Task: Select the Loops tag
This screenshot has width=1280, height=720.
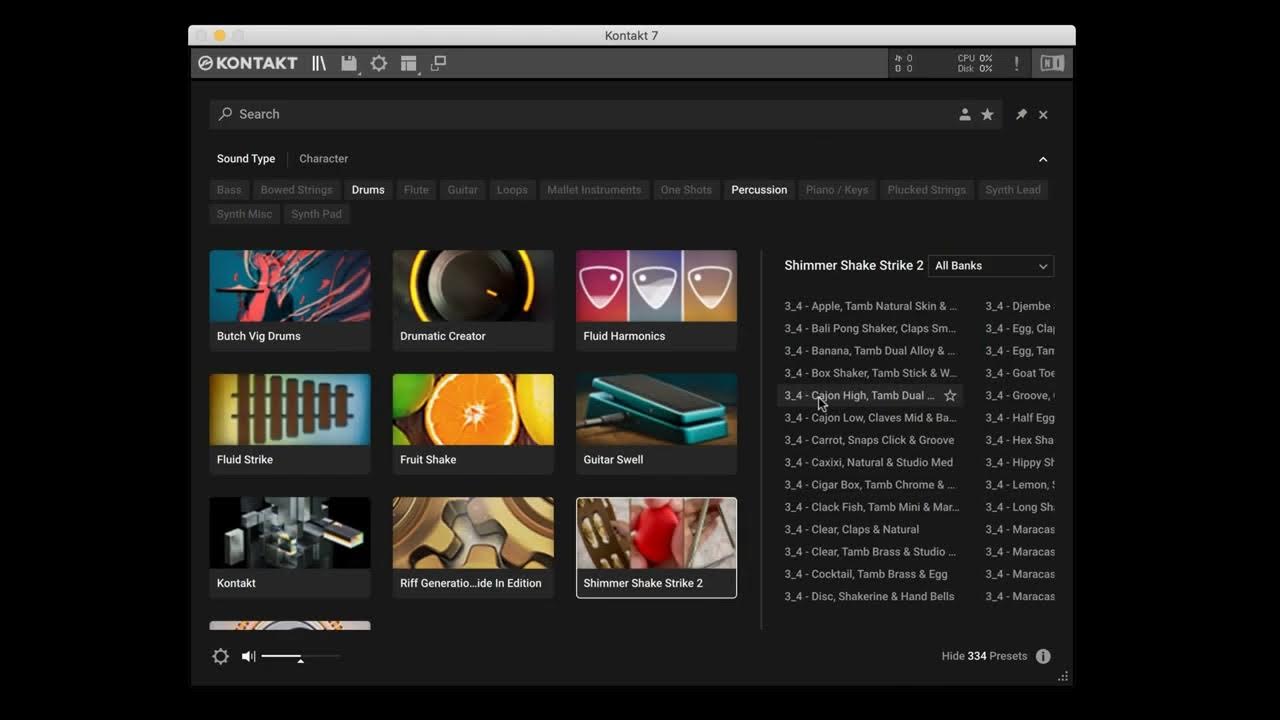Action: click(x=512, y=190)
